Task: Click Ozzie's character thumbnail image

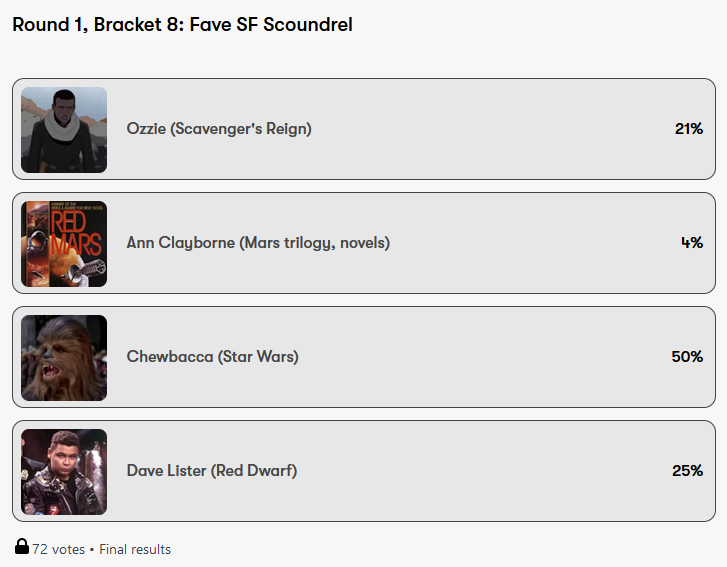Action: click(64, 130)
